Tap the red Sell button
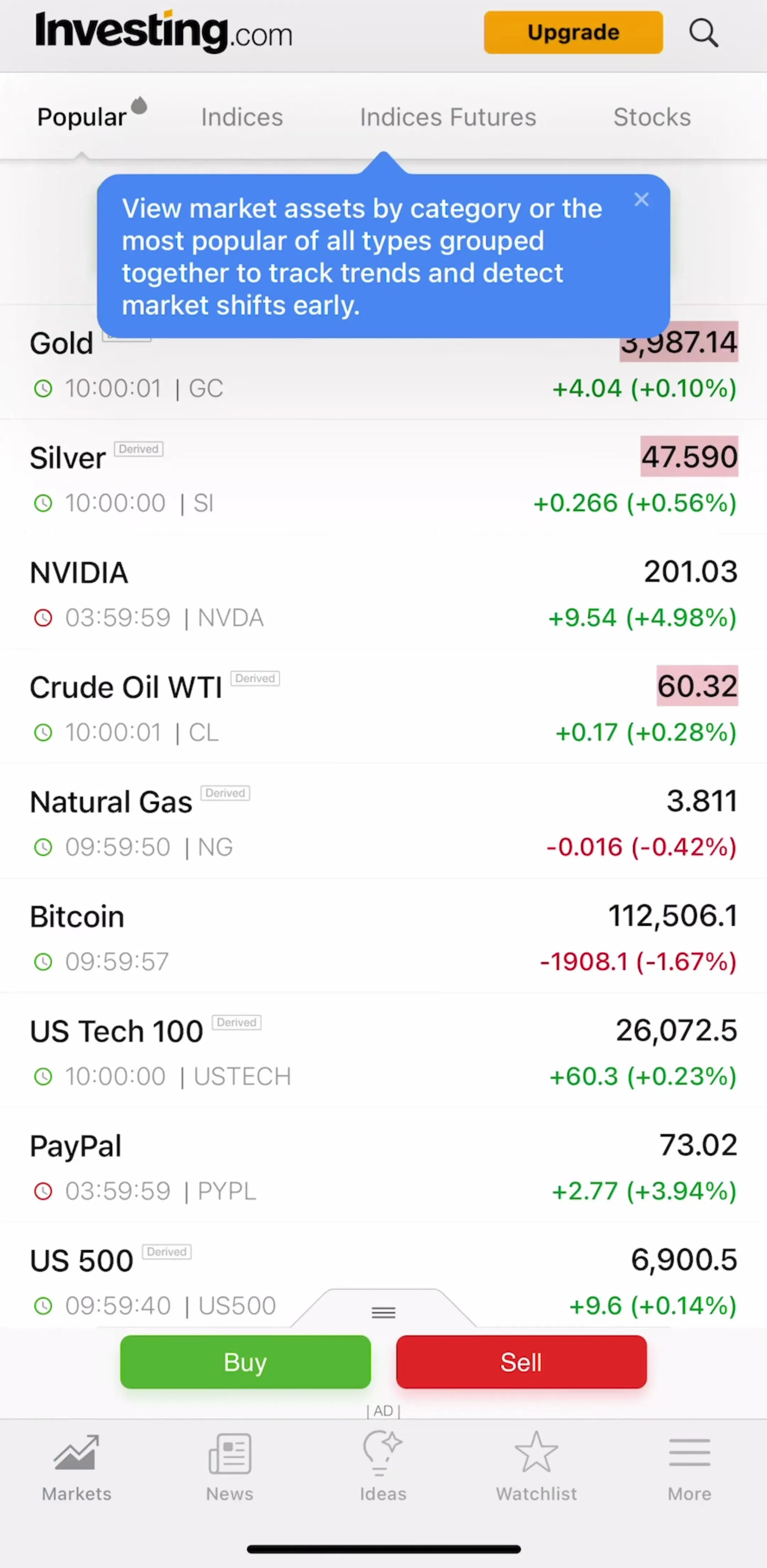The height and width of the screenshot is (1568, 767). [521, 1362]
